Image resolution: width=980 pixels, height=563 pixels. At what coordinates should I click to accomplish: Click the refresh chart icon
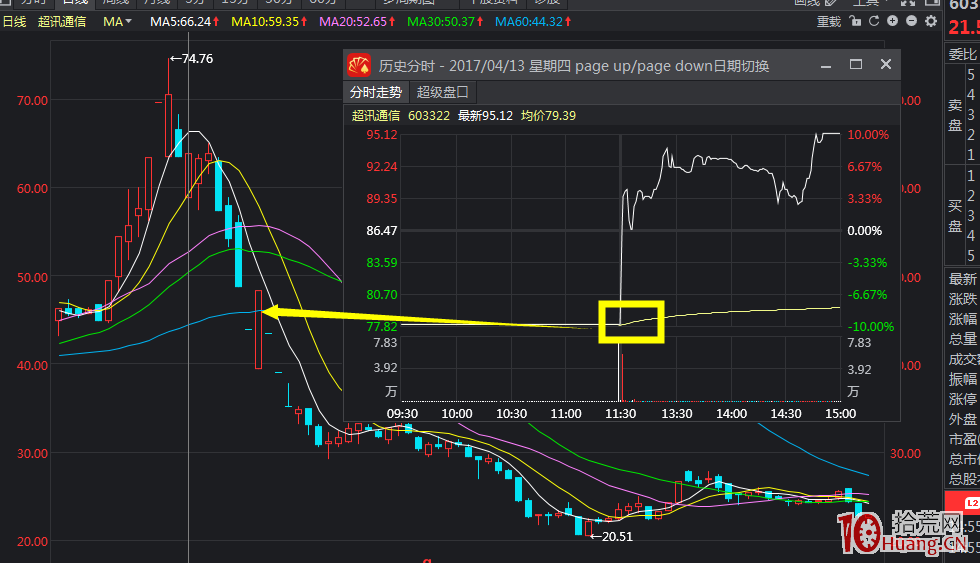pyautogui.click(x=874, y=21)
